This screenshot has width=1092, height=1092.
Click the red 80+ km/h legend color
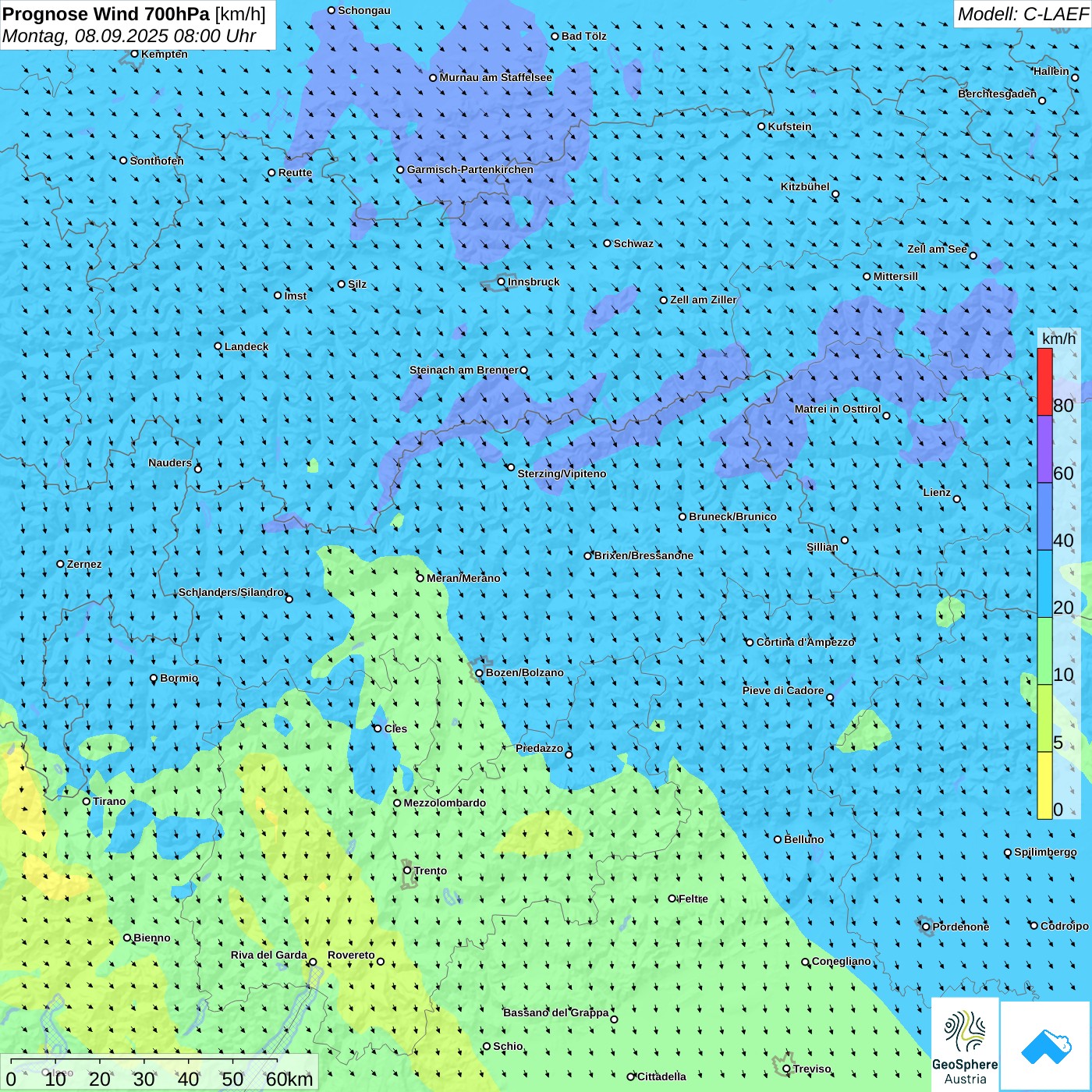(1044, 381)
